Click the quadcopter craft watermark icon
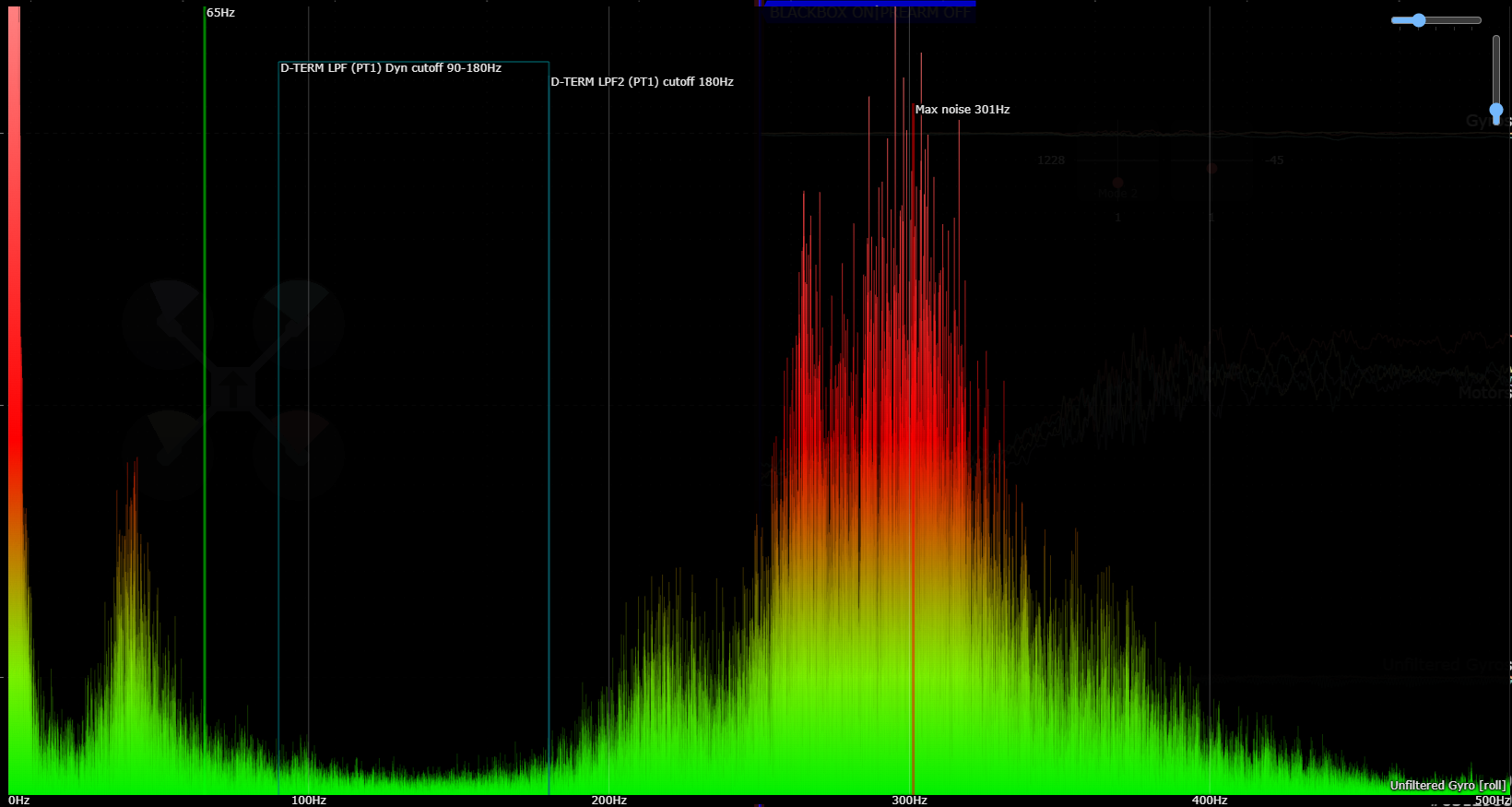The height and width of the screenshot is (807, 1512). (233, 389)
